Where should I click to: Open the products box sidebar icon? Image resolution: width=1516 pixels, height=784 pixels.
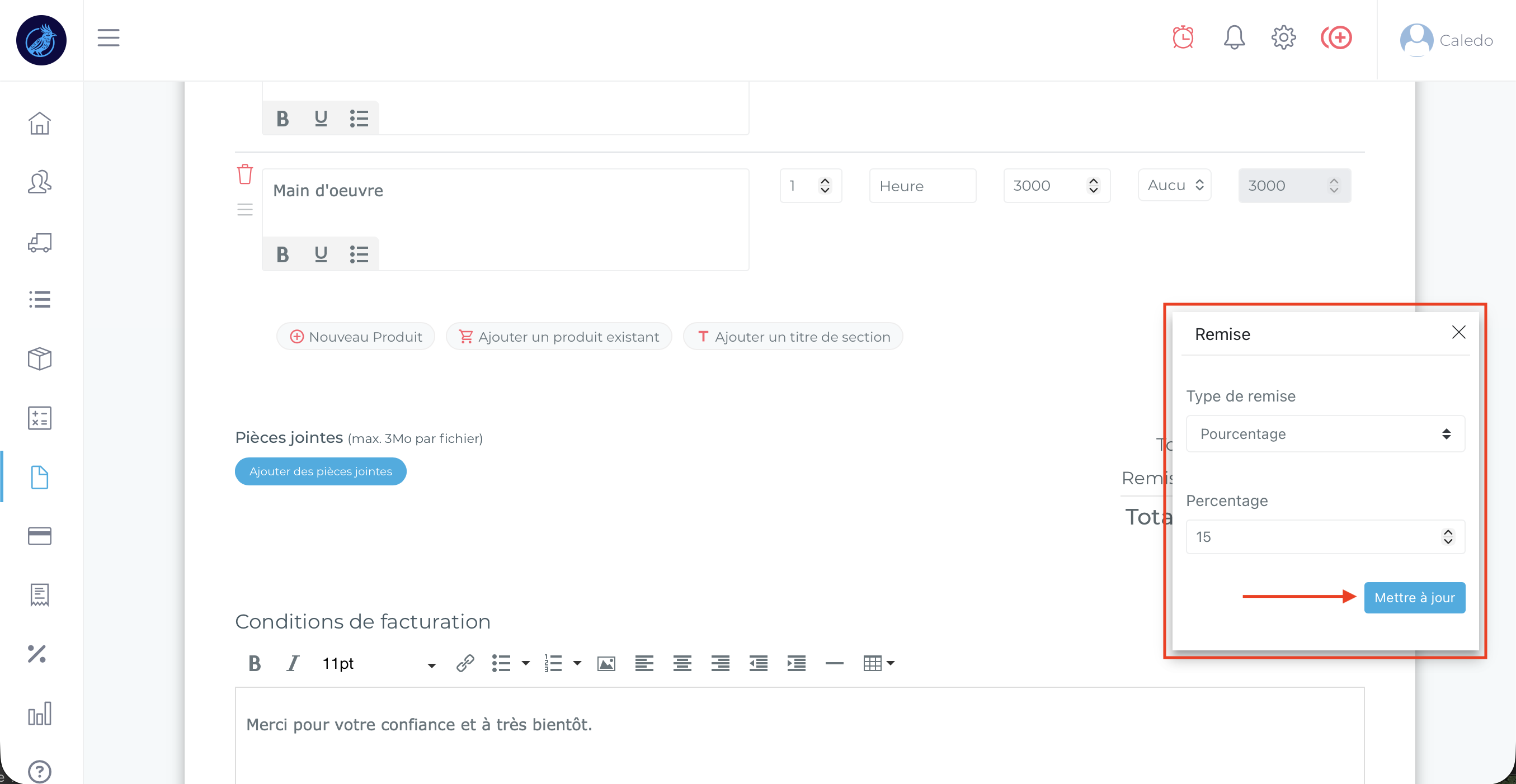pos(39,359)
